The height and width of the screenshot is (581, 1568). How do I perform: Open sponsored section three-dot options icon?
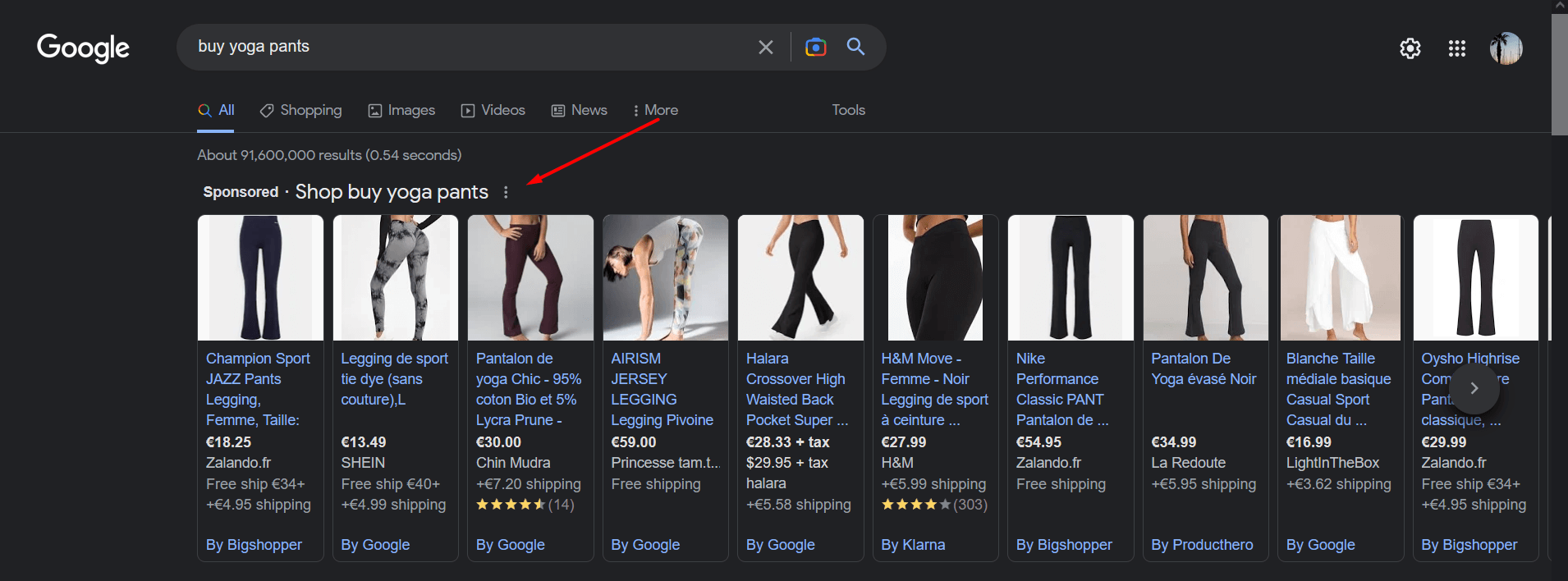(506, 192)
